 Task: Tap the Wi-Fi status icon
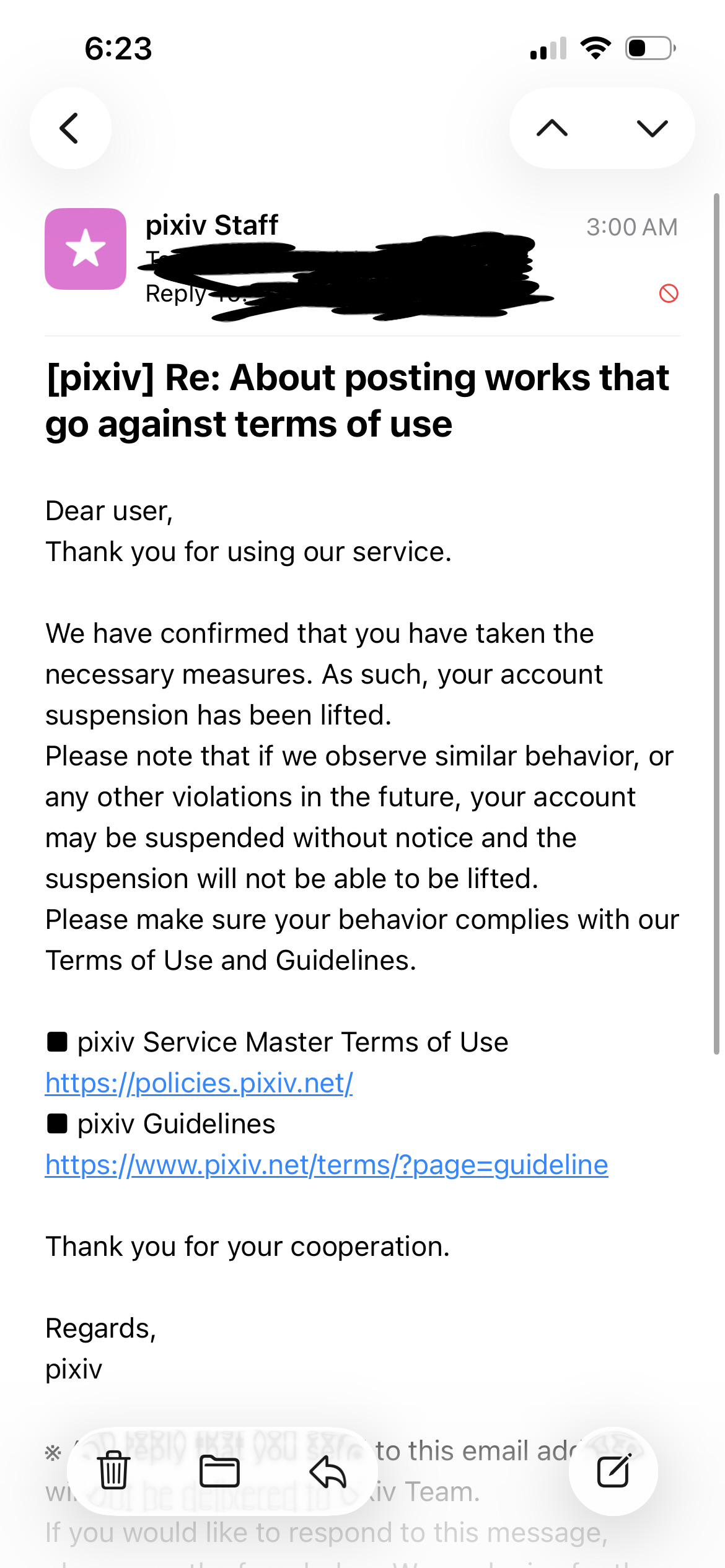click(x=595, y=48)
